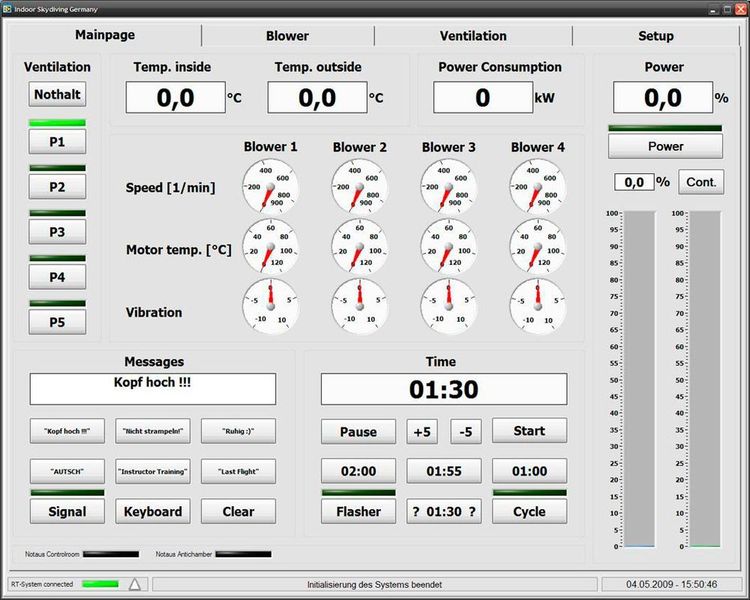Toggle ventilation preset P5

(x=57, y=322)
